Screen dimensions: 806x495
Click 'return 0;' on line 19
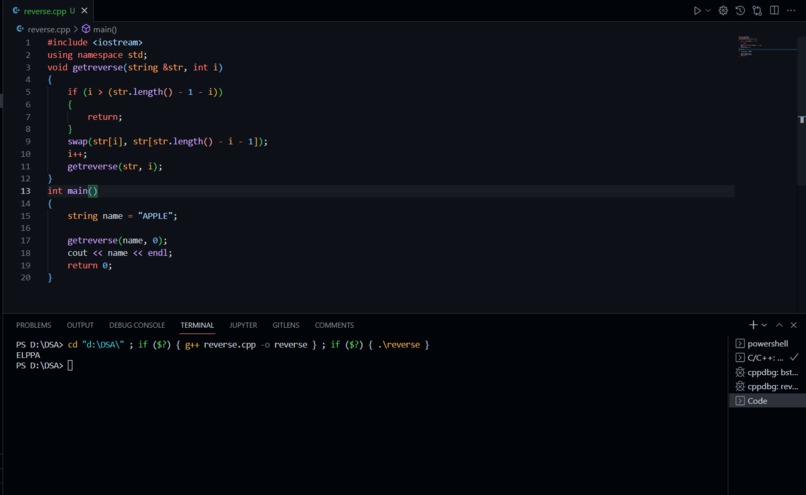click(89, 265)
